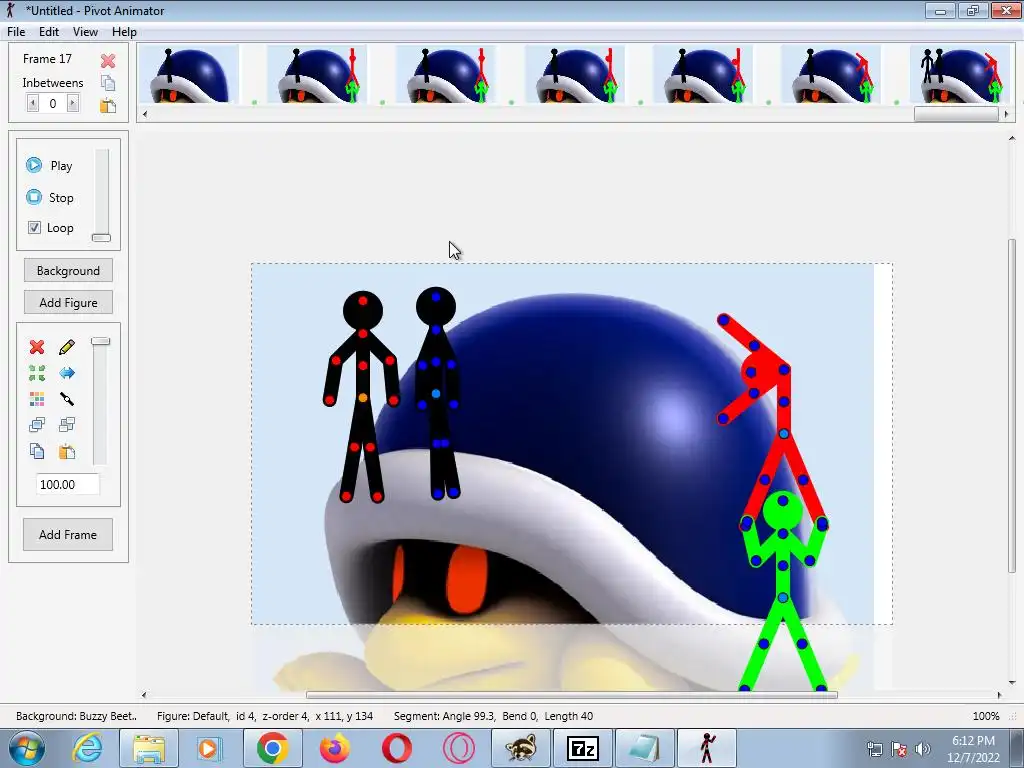Decrease Inbetweens with left arrow
The width and height of the screenshot is (1024, 768).
[x=33, y=103]
